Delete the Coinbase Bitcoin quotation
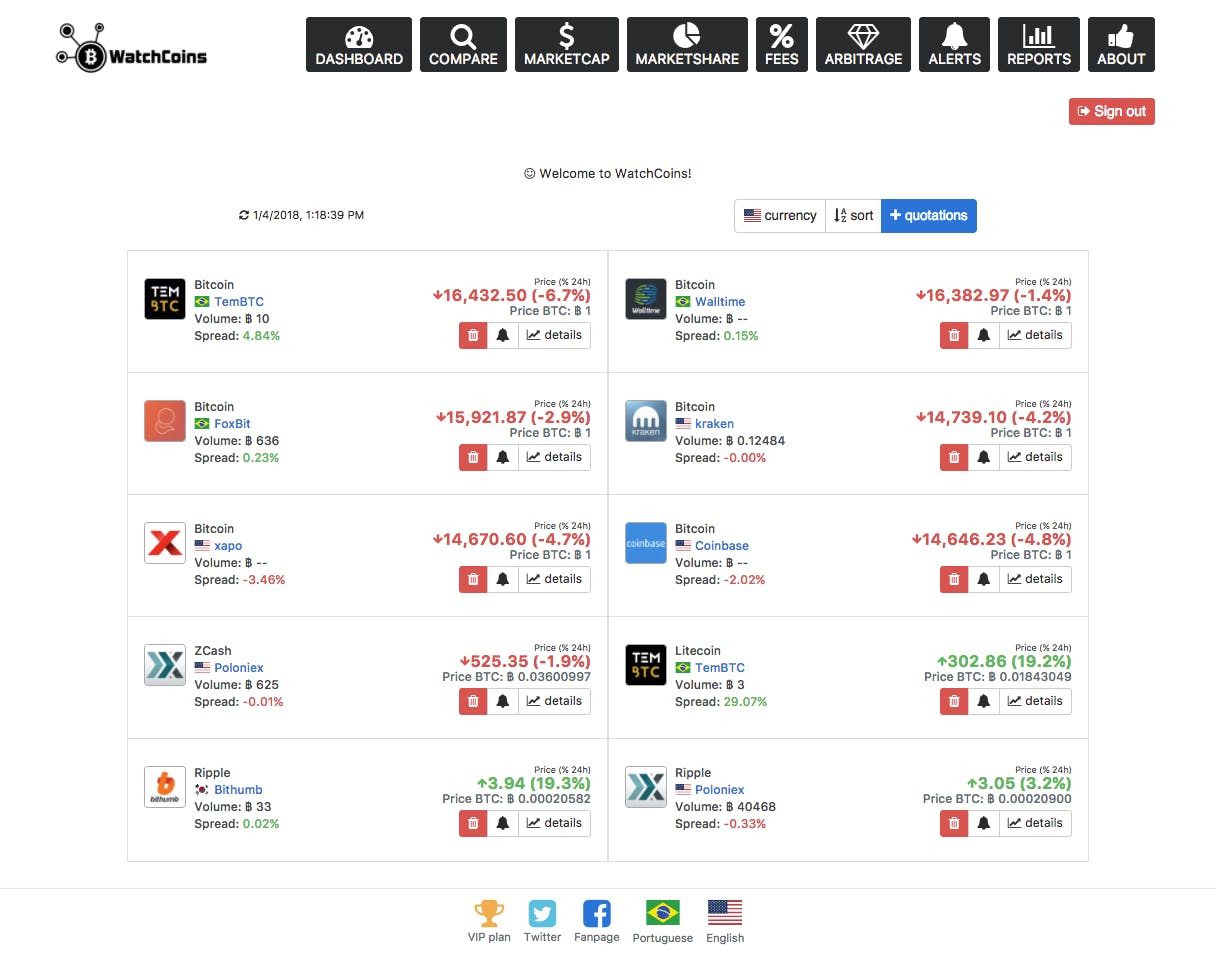Image resolution: width=1216 pixels, height=953 pixels. (x=954, y=580)
